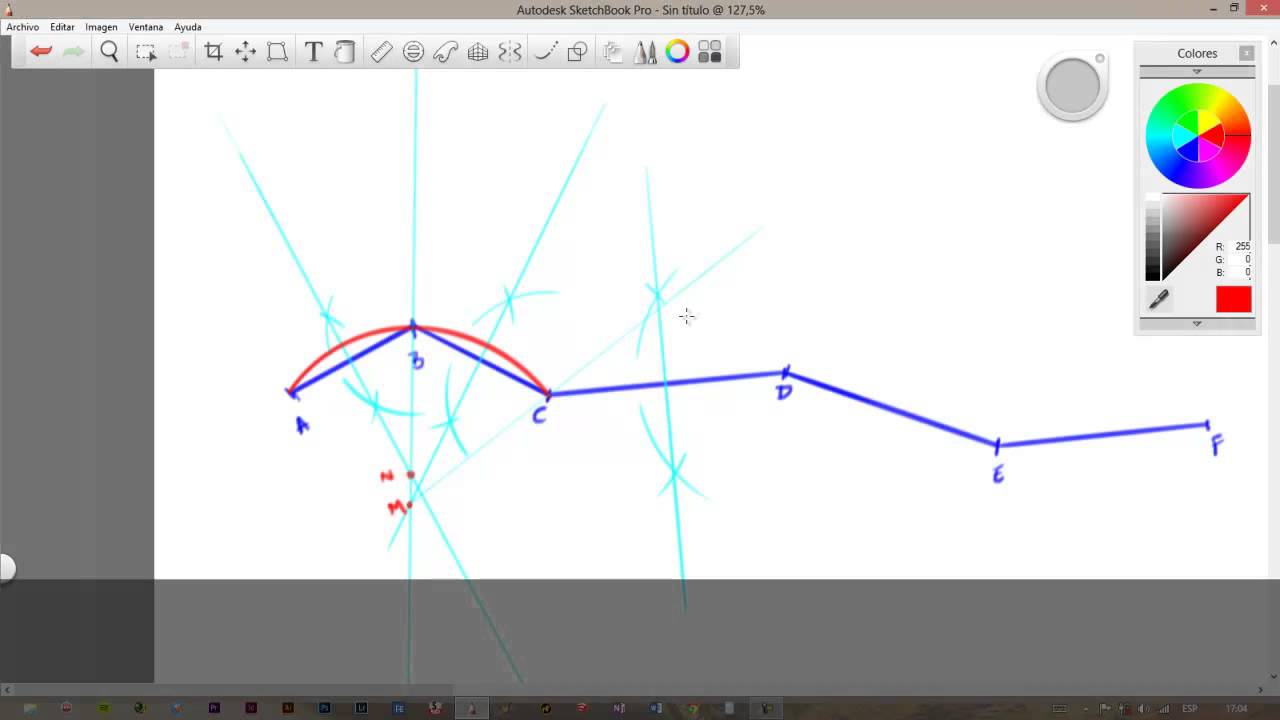Enable the Ellipse guide
The width and height of the screenshot is (1280, 720).
413,52
